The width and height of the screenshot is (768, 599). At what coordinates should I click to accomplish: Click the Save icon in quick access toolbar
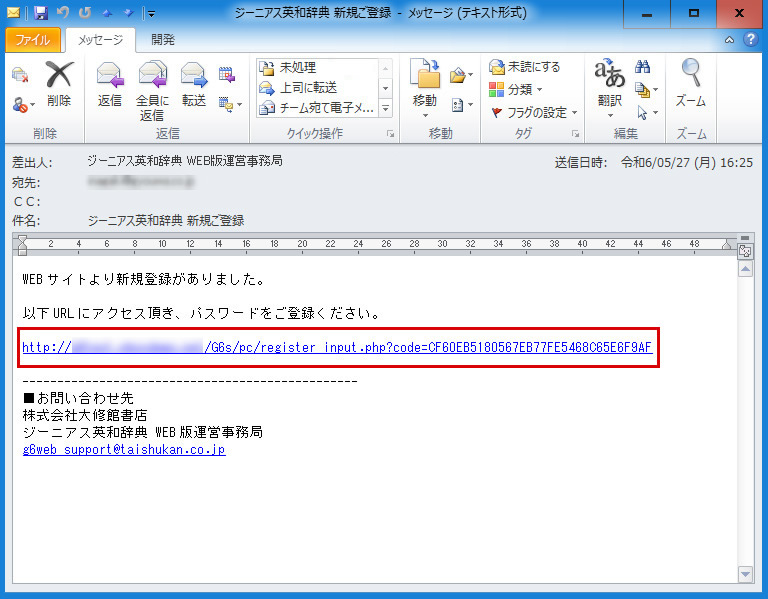click(x=41, y=14)
